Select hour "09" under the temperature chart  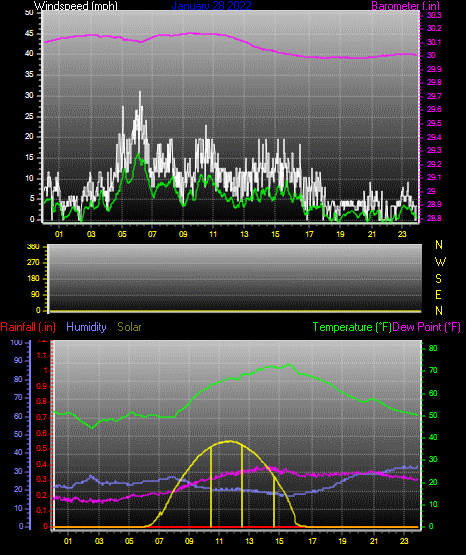(189, 541)
